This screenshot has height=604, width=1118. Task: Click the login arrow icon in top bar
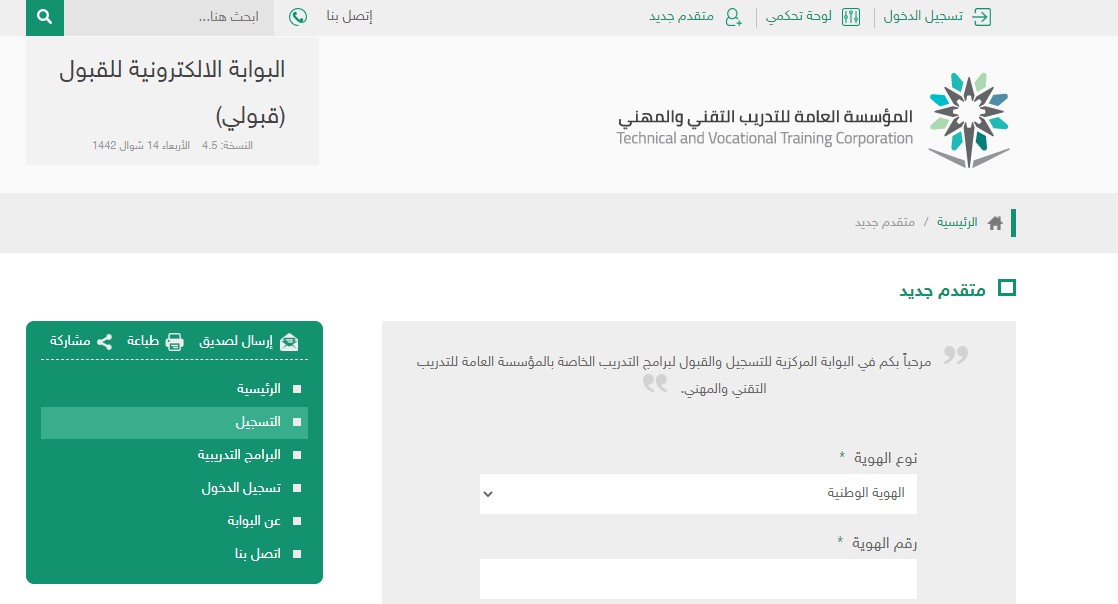pyautogui.click(x=982, y=17)
